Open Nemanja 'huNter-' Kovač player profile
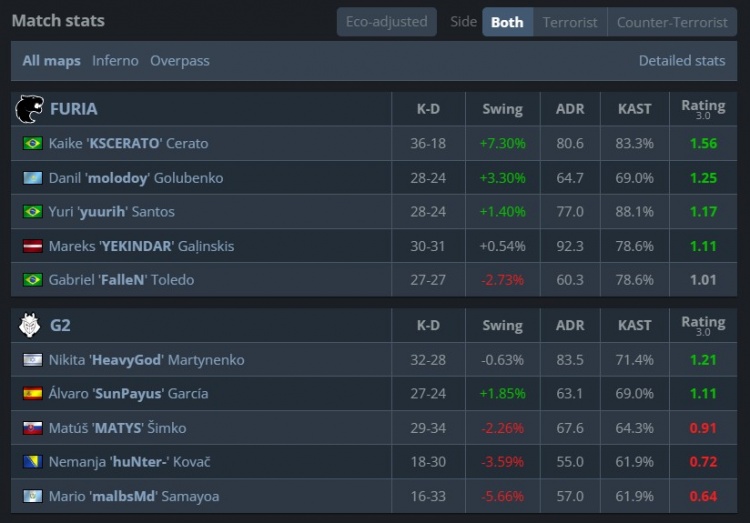750x523 pixels. point(129,462)
